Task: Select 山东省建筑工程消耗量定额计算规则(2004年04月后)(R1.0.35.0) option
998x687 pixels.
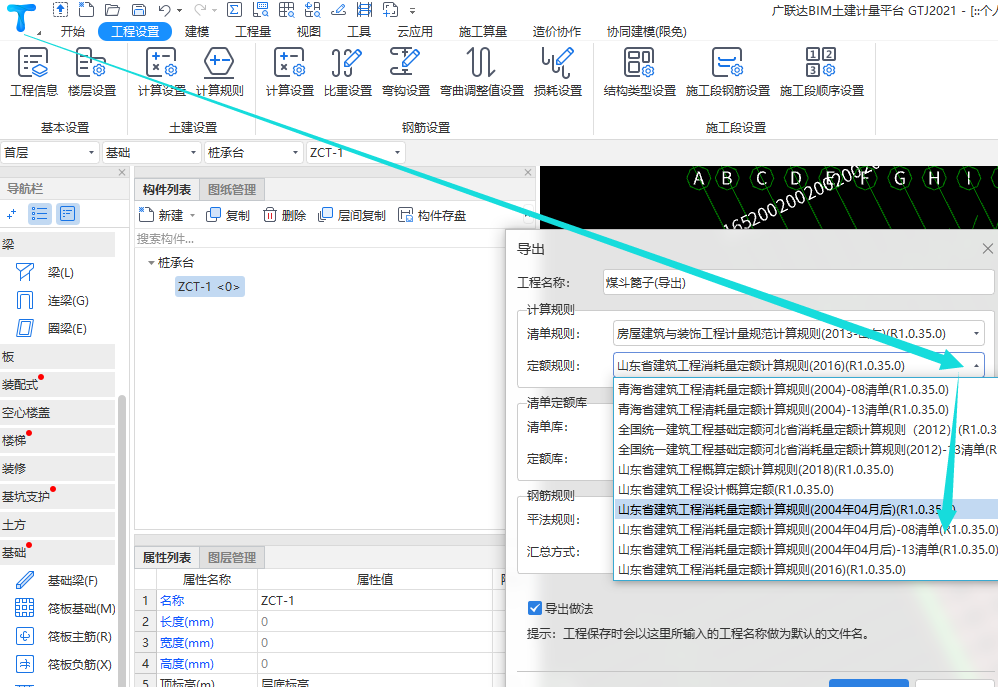Action: (806, 509)
